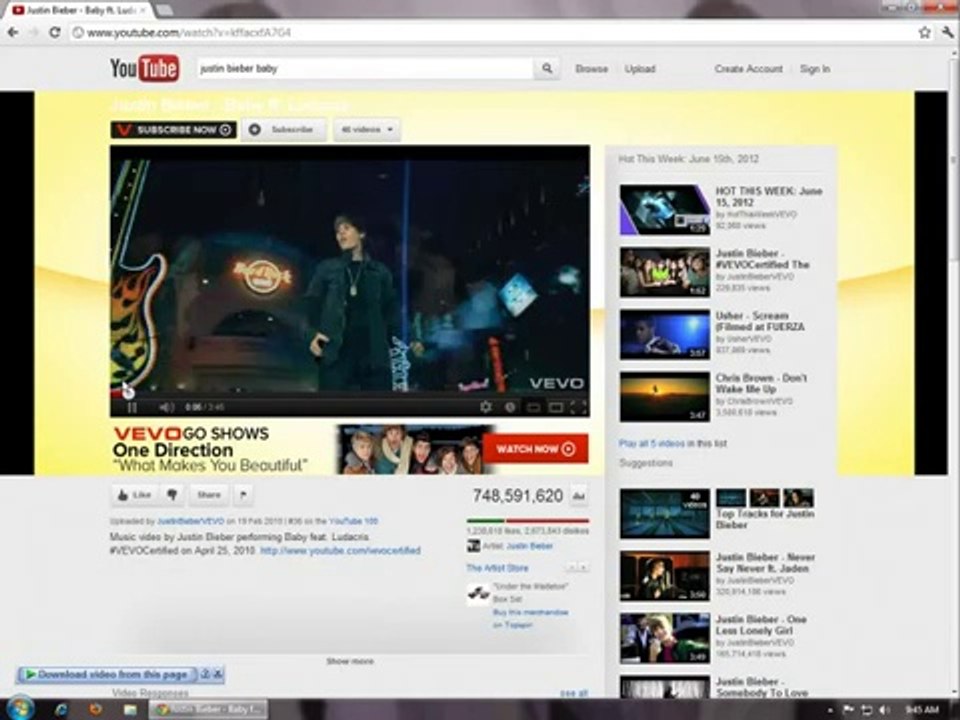Click the taskbar clock showing 9:45 AM
The width and height of the screenshot is (960, 720).
tap(922, 710)
